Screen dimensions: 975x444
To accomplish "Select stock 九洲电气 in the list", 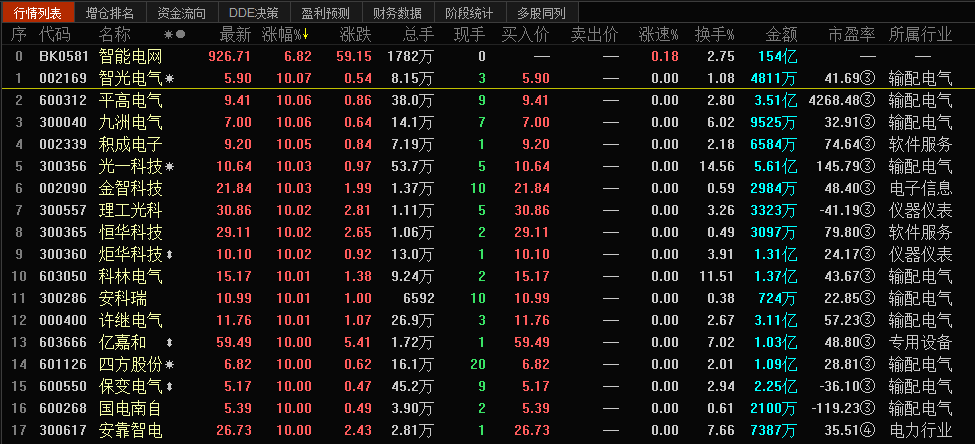I will coord(131,123).
